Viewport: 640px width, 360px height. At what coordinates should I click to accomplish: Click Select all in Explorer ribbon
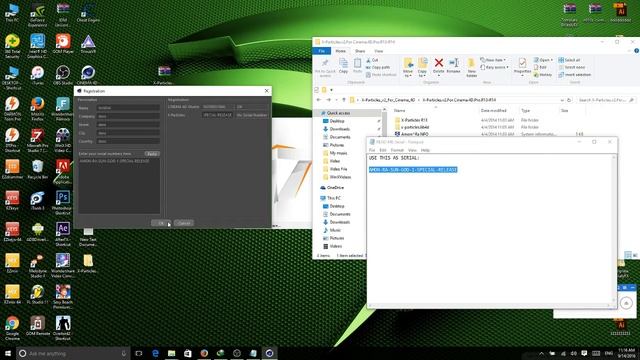point(569,60)
